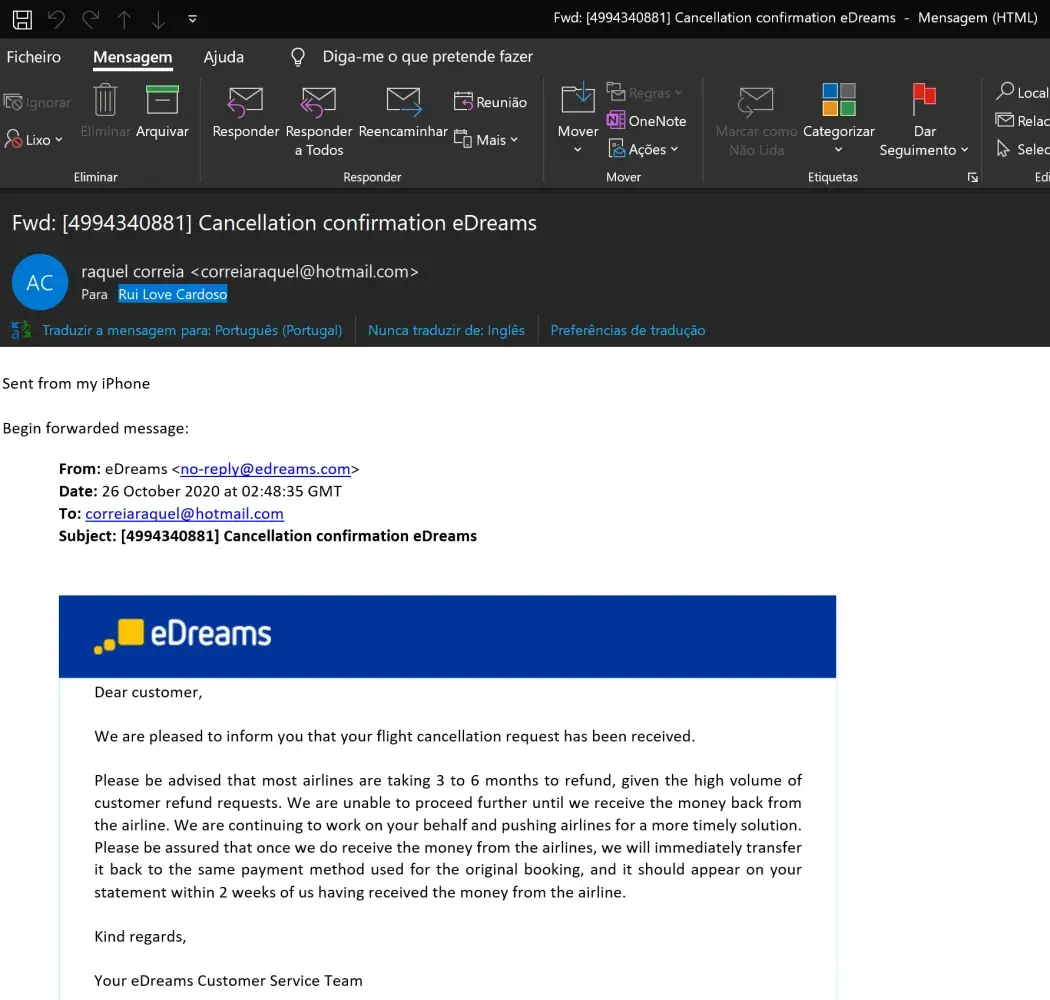
Task: Expand the Mover dropdown
Action: [x=577, y=150]
